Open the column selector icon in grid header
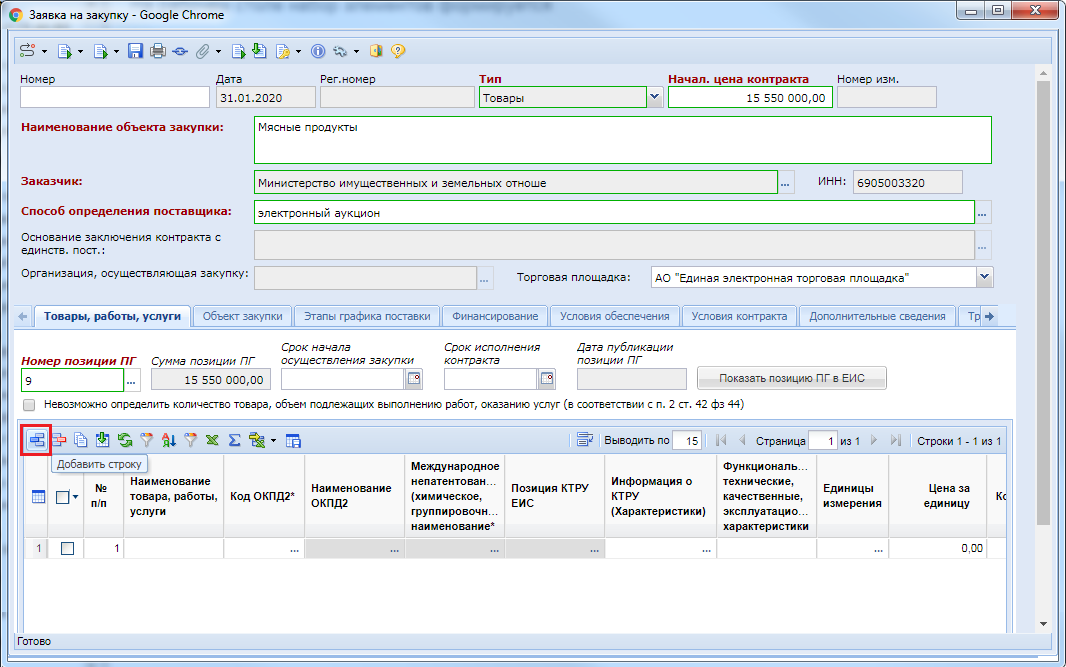Viewport: 1066px width, 667px height. pyautogui.click(x=39, y=497)
